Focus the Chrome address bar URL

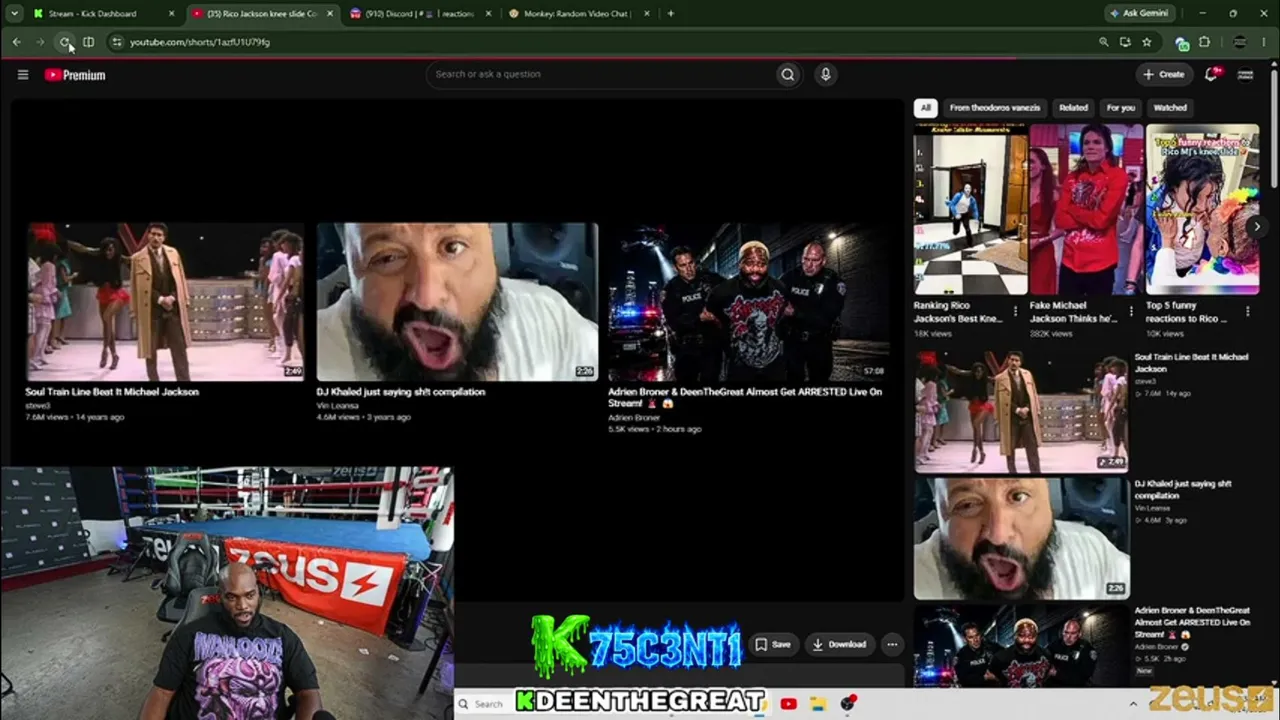click(200, 42)
